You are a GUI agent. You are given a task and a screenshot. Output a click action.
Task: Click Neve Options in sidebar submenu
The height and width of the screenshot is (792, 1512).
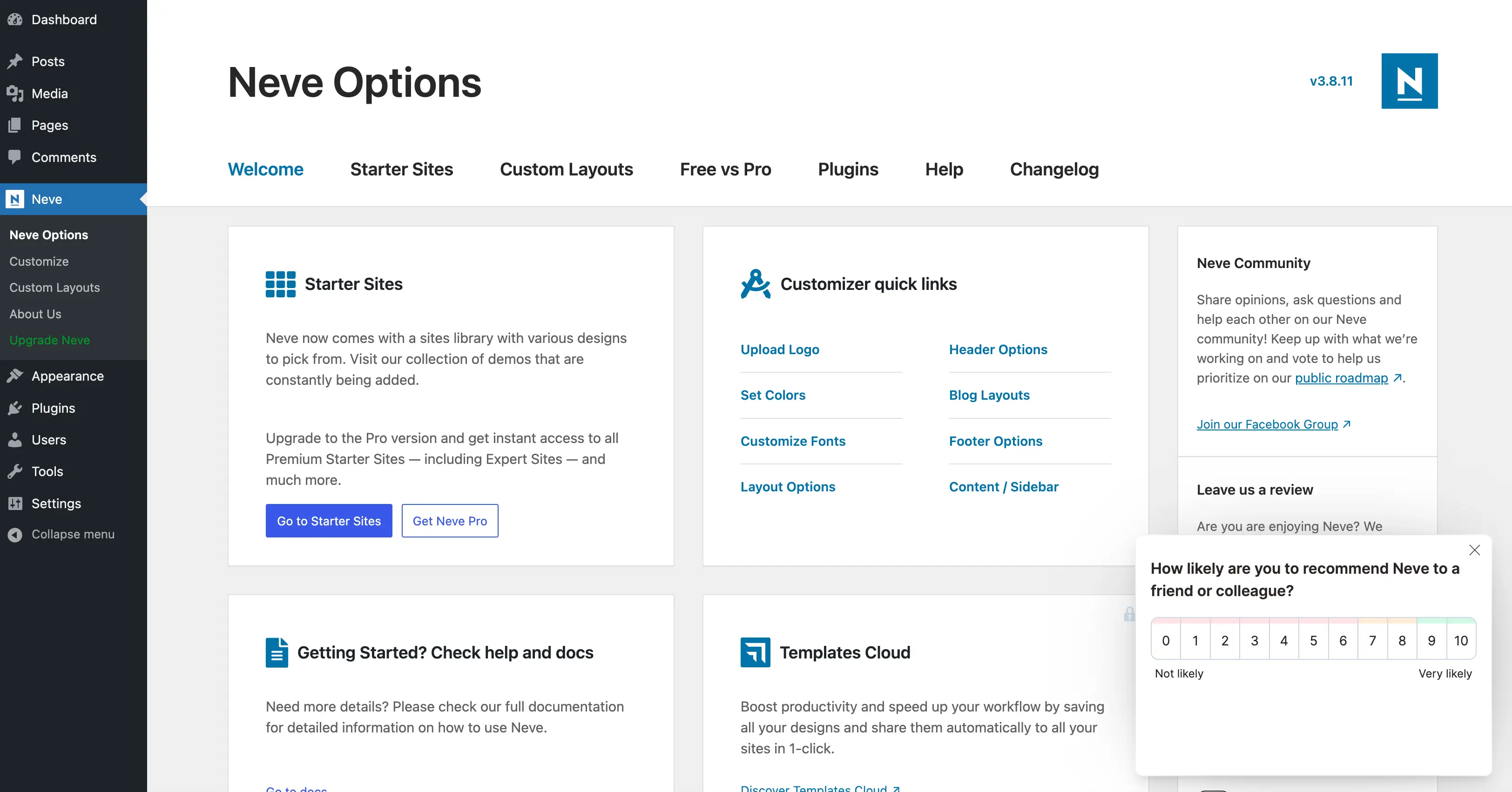pyautogui.click(x=49, y=235)
